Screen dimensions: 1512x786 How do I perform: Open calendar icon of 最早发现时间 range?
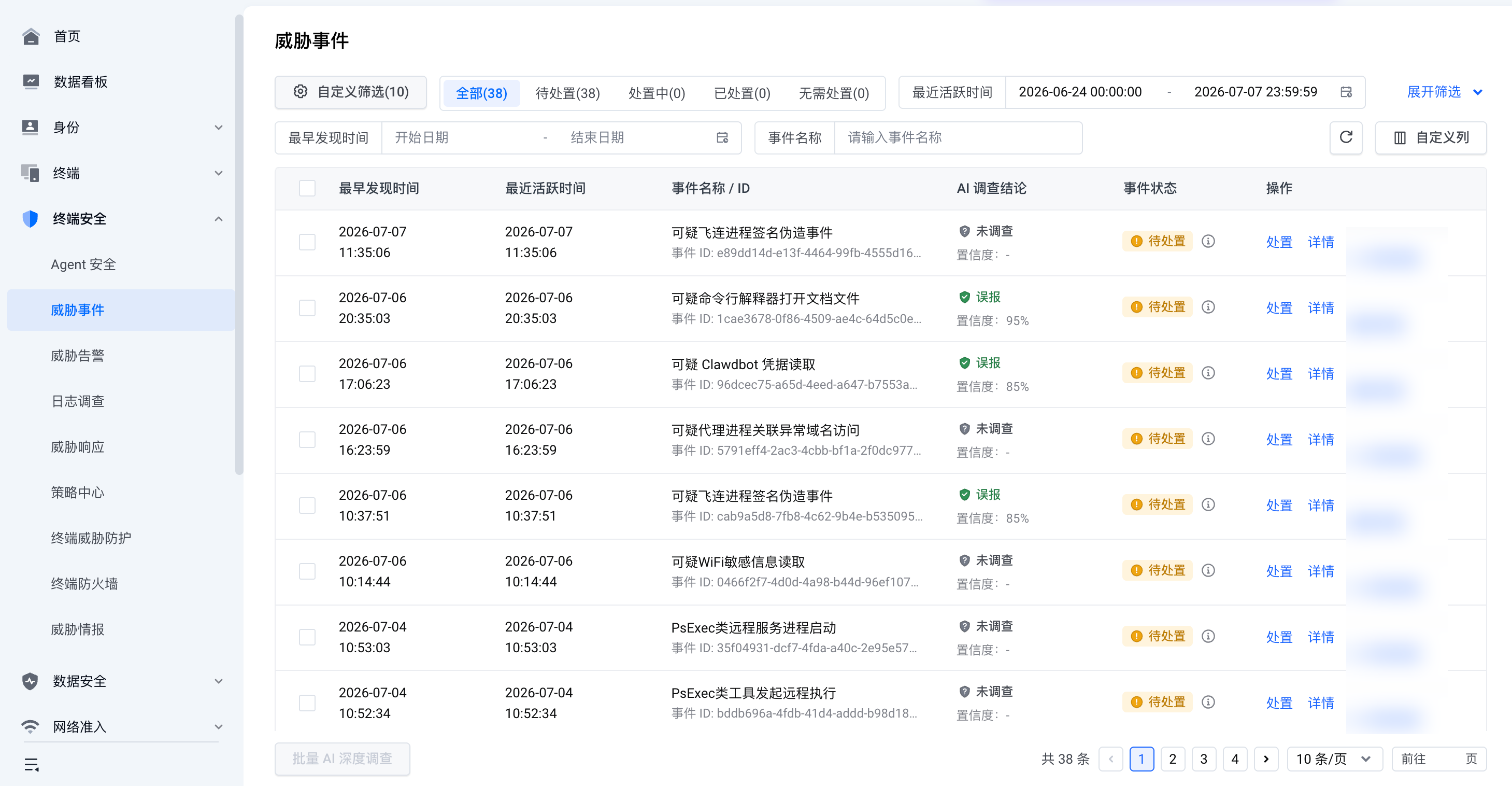coord(722,137)
